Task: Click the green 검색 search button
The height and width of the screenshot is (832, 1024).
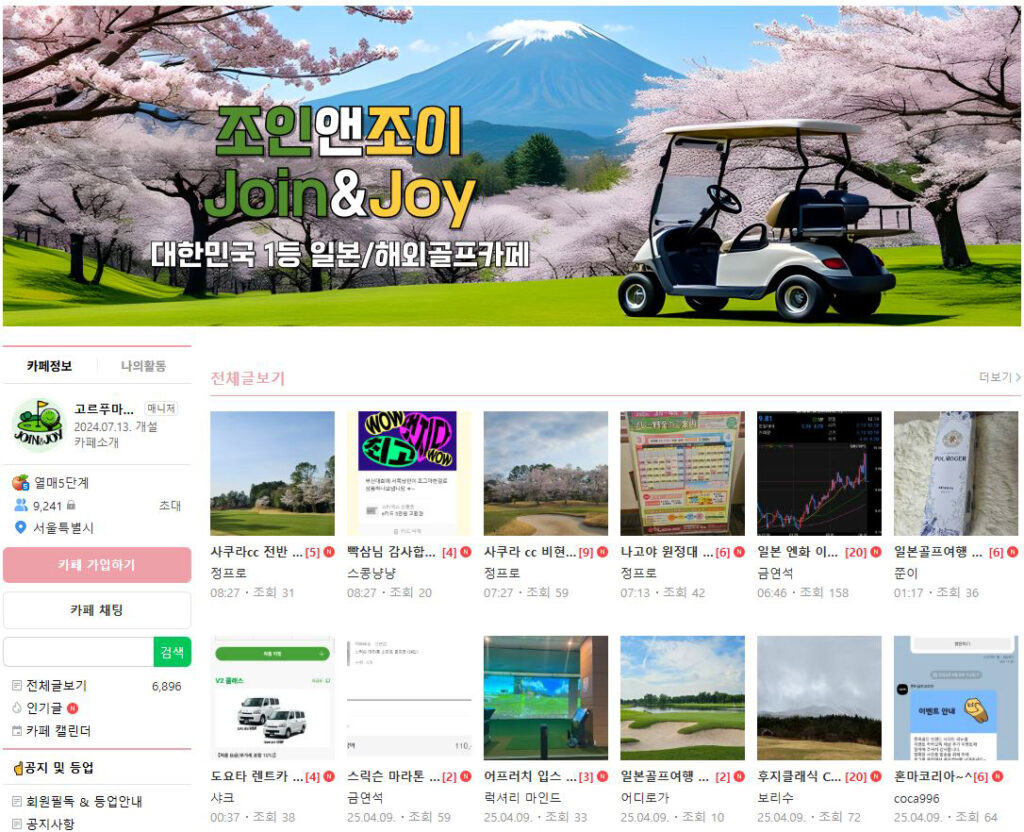Action: (172, 652)
